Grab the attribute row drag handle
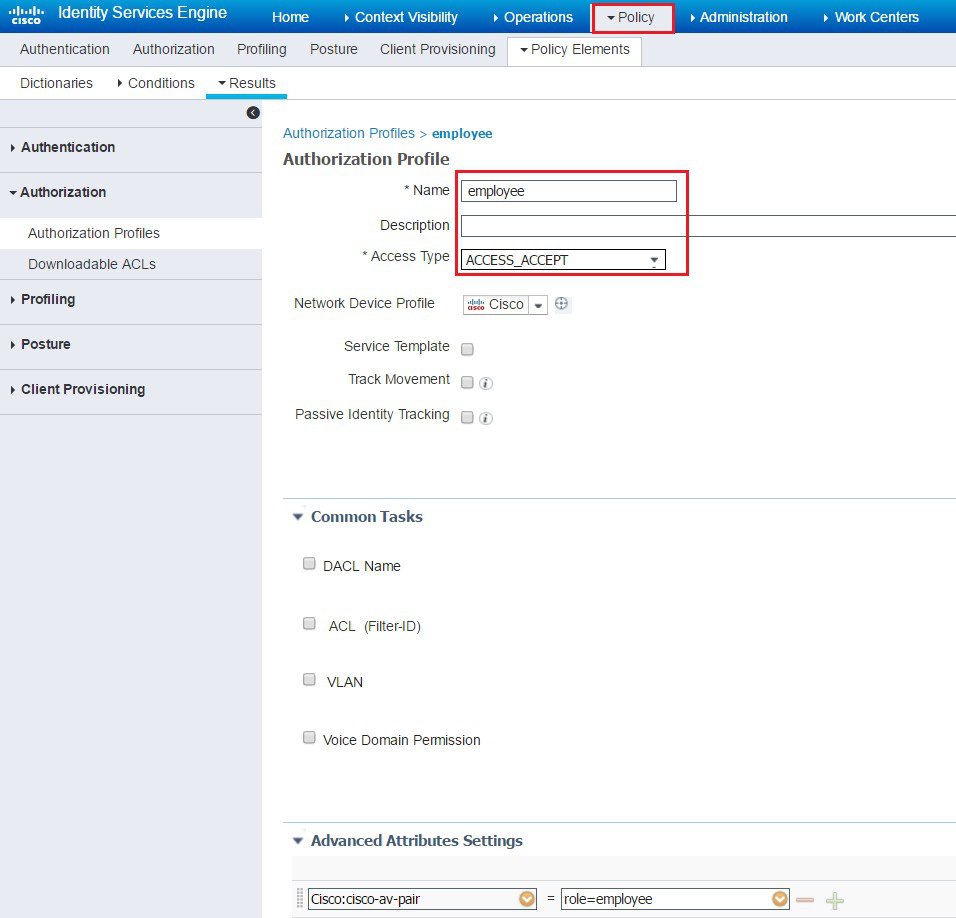The image size is (956, 918). [x=299, y=898]
